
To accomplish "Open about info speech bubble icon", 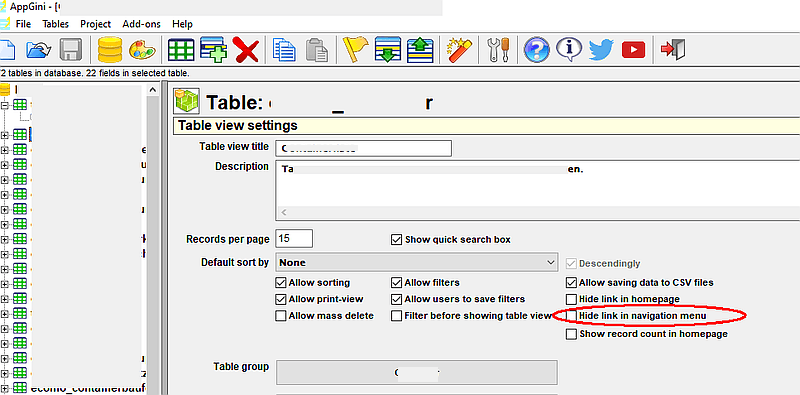I will coord(569,50).
